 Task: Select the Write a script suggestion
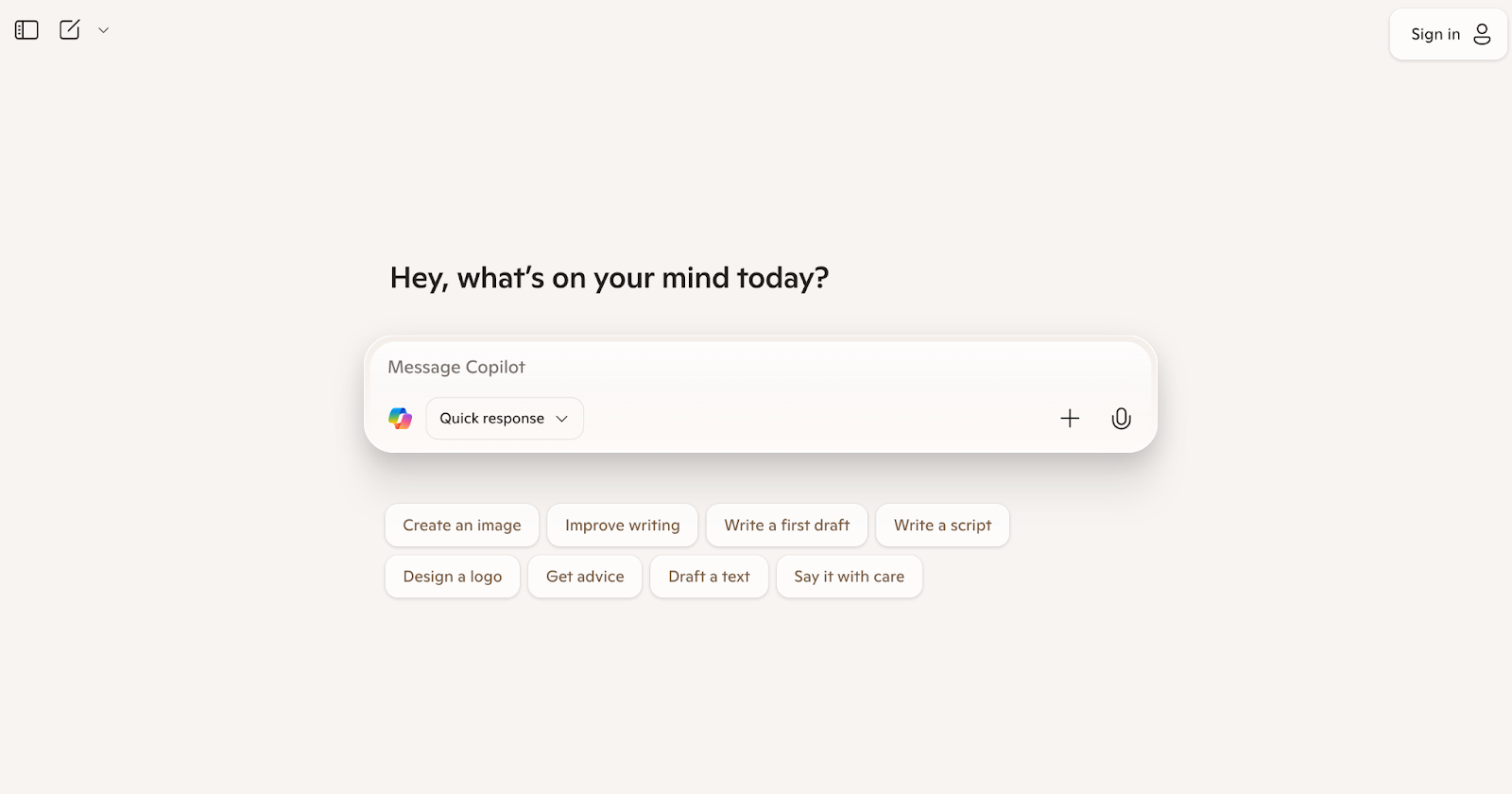click(943, 526)
